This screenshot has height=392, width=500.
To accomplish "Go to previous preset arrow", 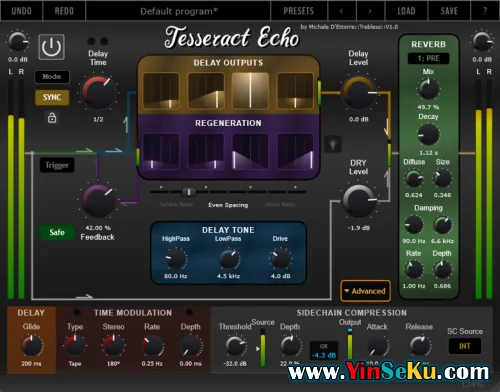I will [342, 11].
